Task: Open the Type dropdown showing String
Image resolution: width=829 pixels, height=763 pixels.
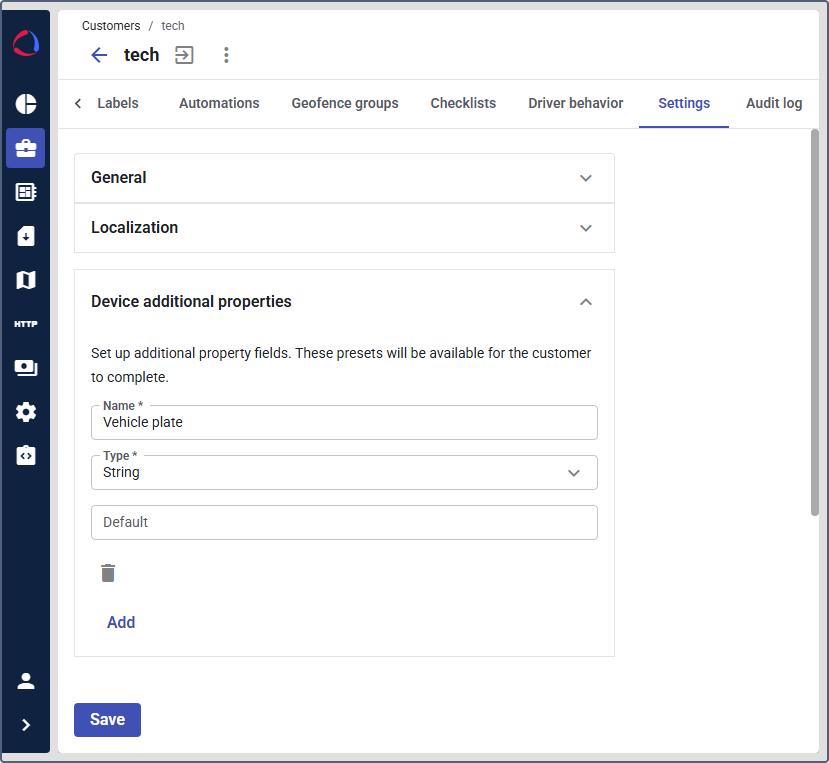Action: tap(344, 473)
